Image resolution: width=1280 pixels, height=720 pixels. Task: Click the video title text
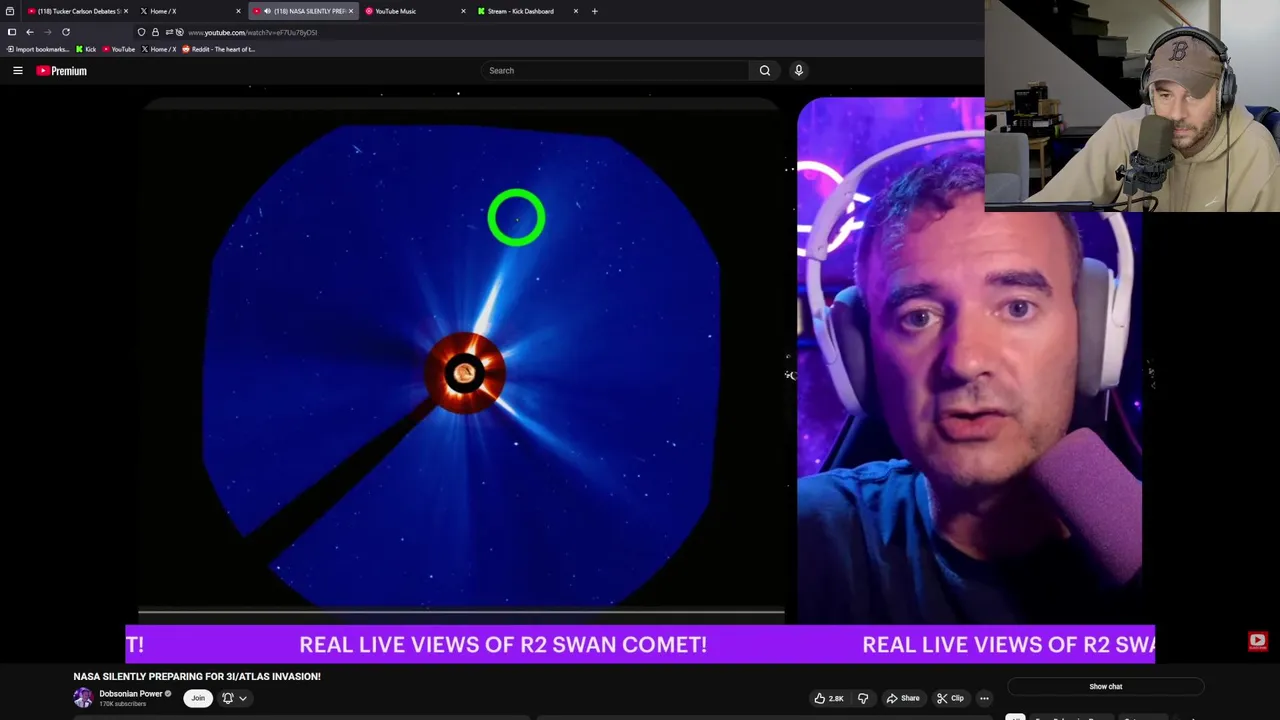click(x=197, y=676)
